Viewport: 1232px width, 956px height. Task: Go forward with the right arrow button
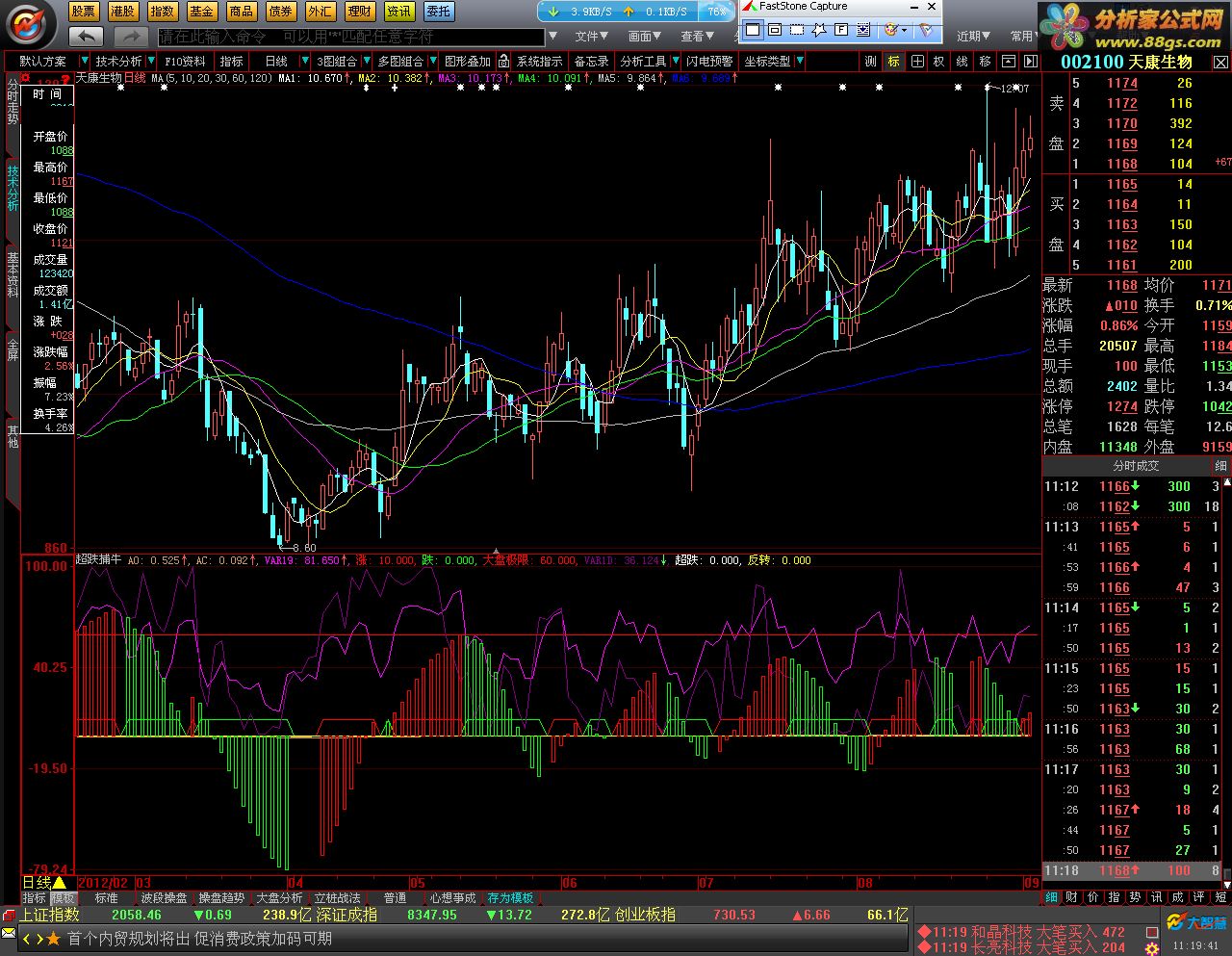click(130, 36)
